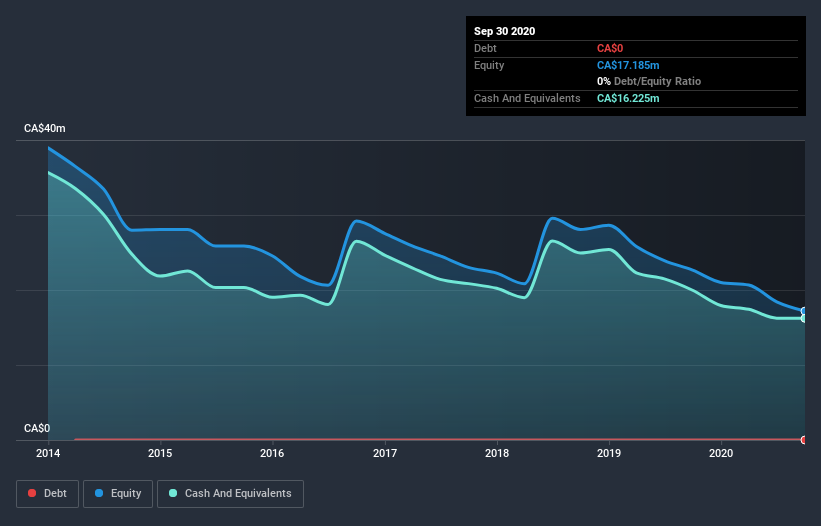Toggle the Debt series legend button
This screenshot has width=821, height=526.
[48, 494]
